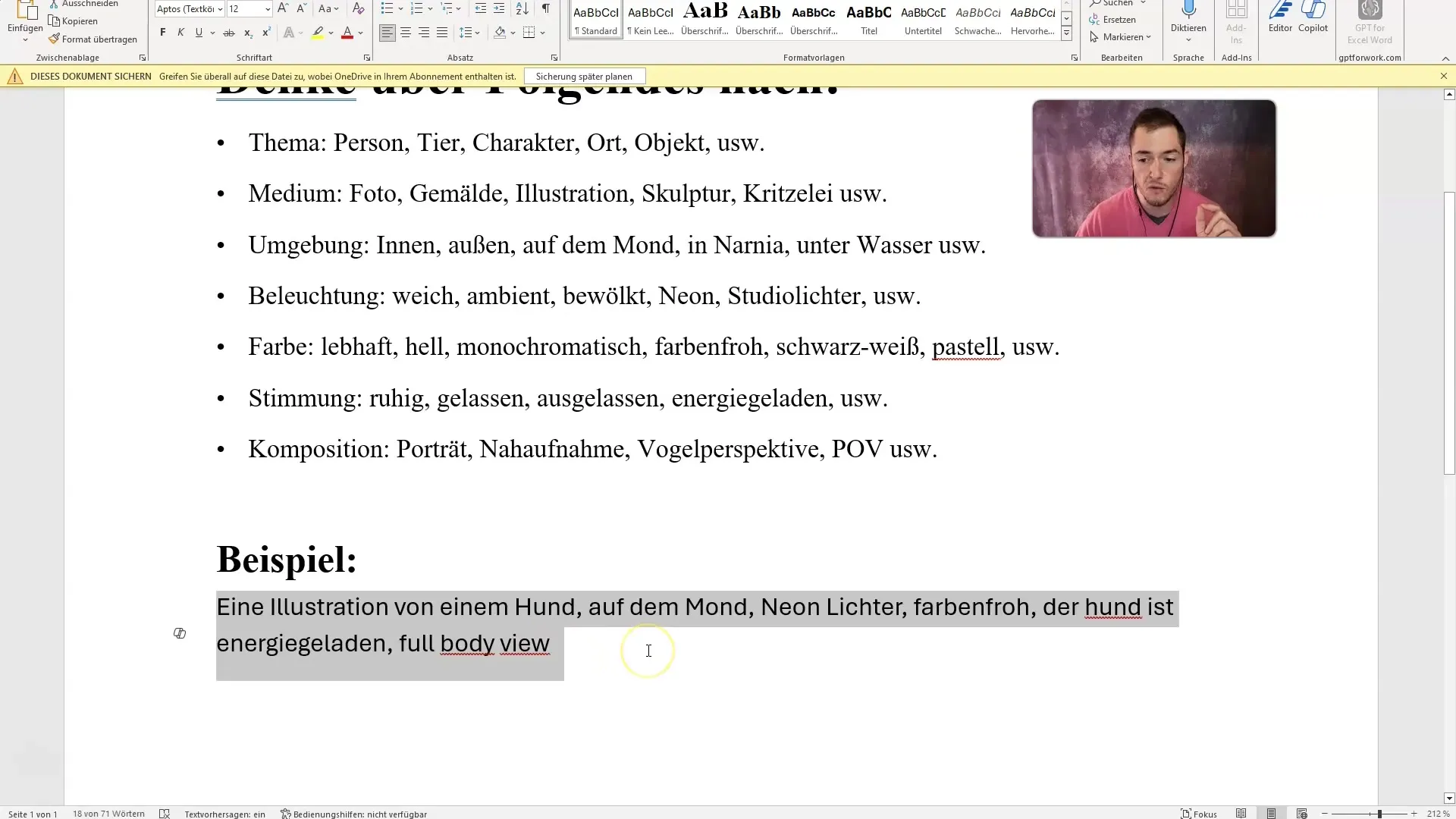
Task: Open the font name dropdown (Aptos)
Action: [x=220, y=9]
